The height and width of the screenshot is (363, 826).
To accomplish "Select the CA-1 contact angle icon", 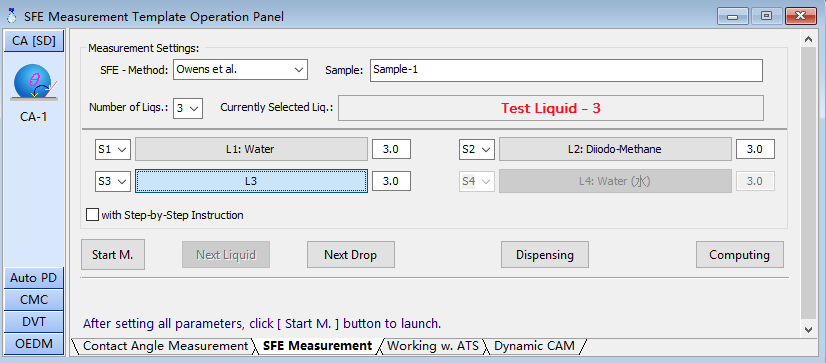I will tap(35, 84).
